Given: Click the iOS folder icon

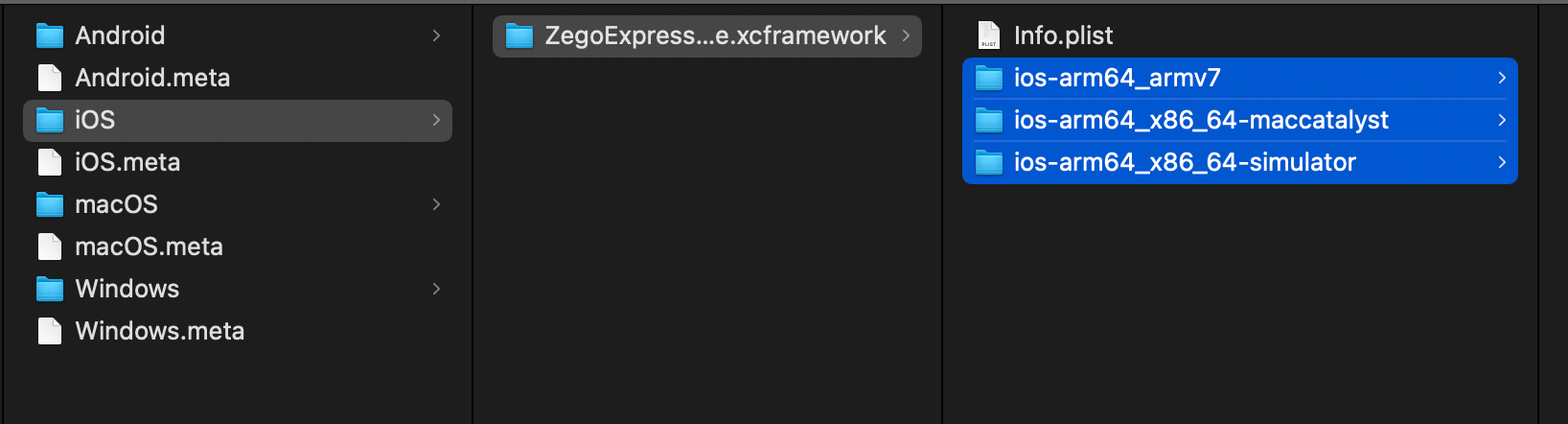Looking at the screenshot, I should (x=50, y=121).
